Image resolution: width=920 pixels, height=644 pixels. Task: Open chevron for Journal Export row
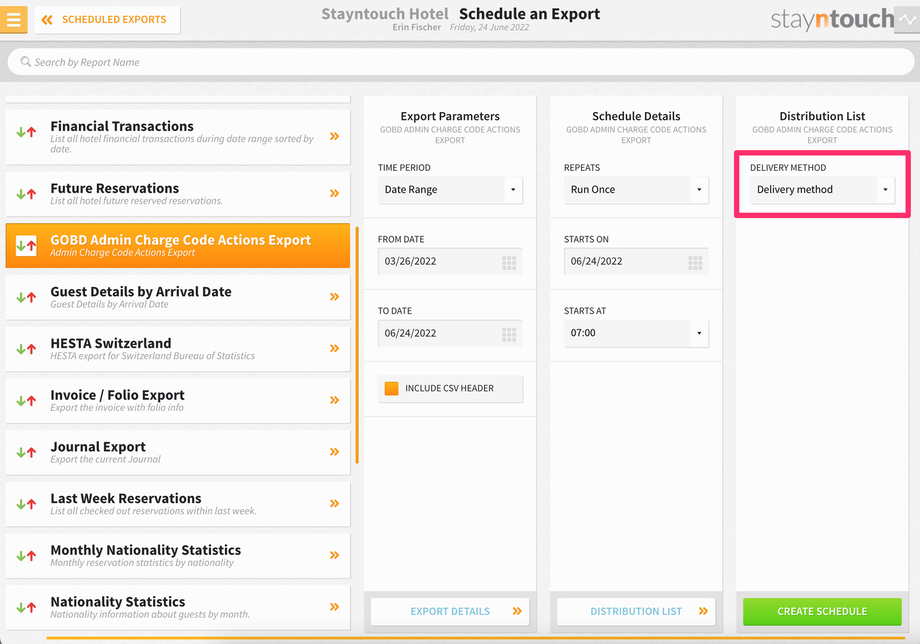[x=334, y=451]
